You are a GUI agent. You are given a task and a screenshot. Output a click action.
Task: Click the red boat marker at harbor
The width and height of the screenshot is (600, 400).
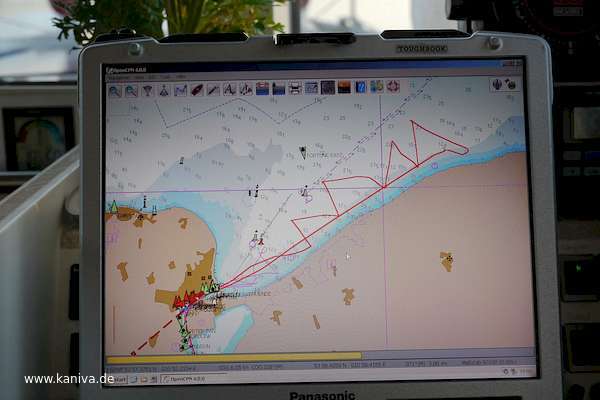[x=180, y=300]
